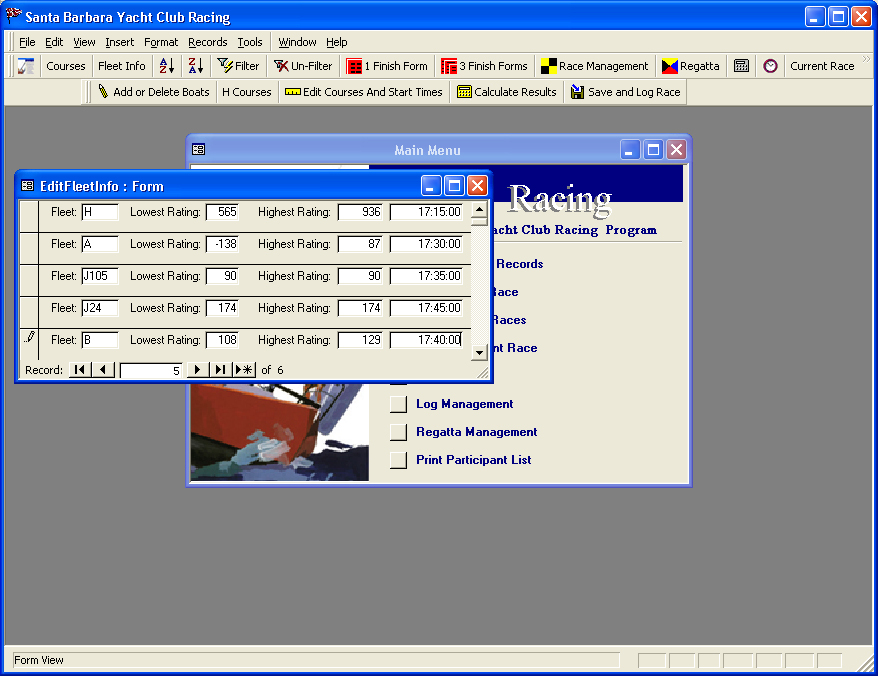
Task: Open the View menu
Action: 84,42
